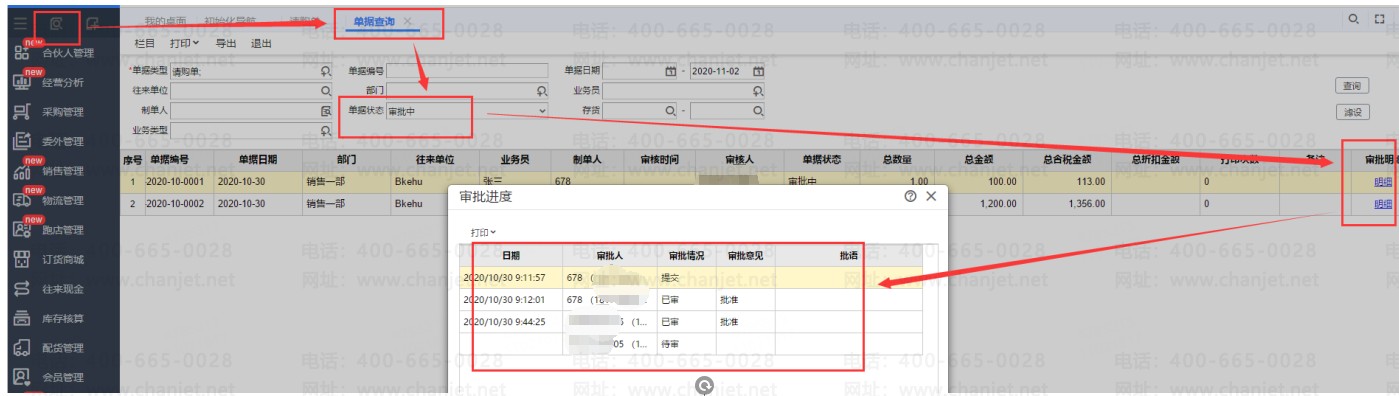Close the 审批进度 dialog
The image size is (1399, 396).
pos(931,197)
